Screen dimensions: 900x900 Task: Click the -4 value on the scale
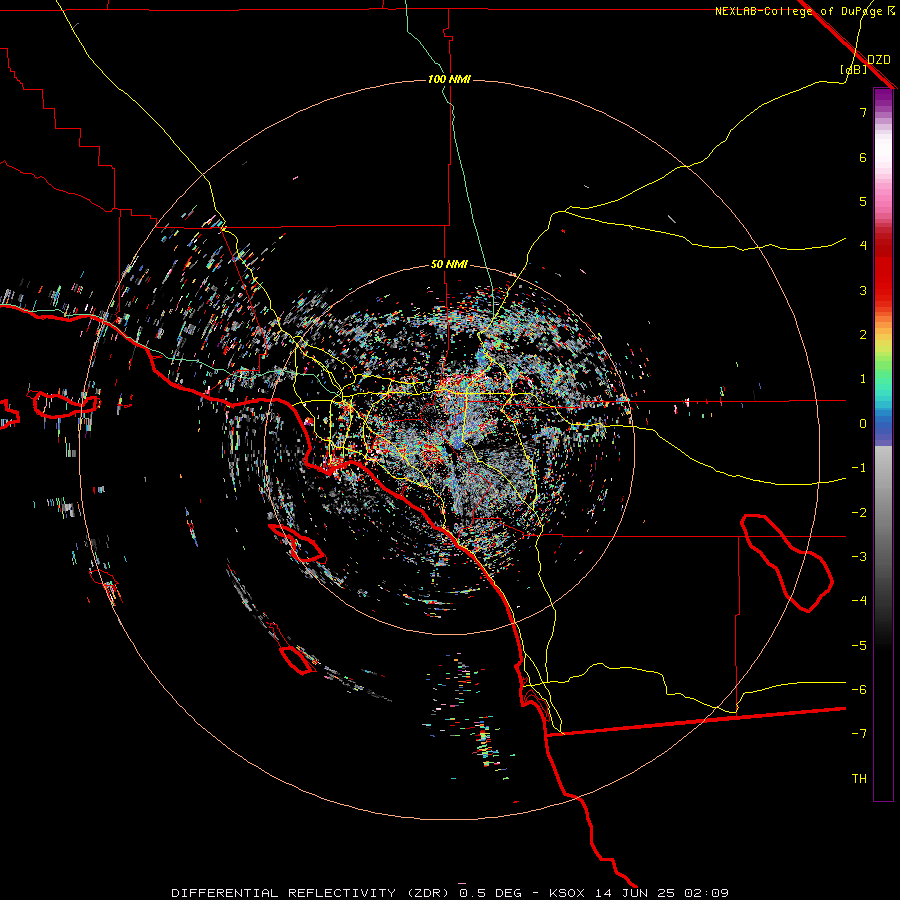(859, 601)
